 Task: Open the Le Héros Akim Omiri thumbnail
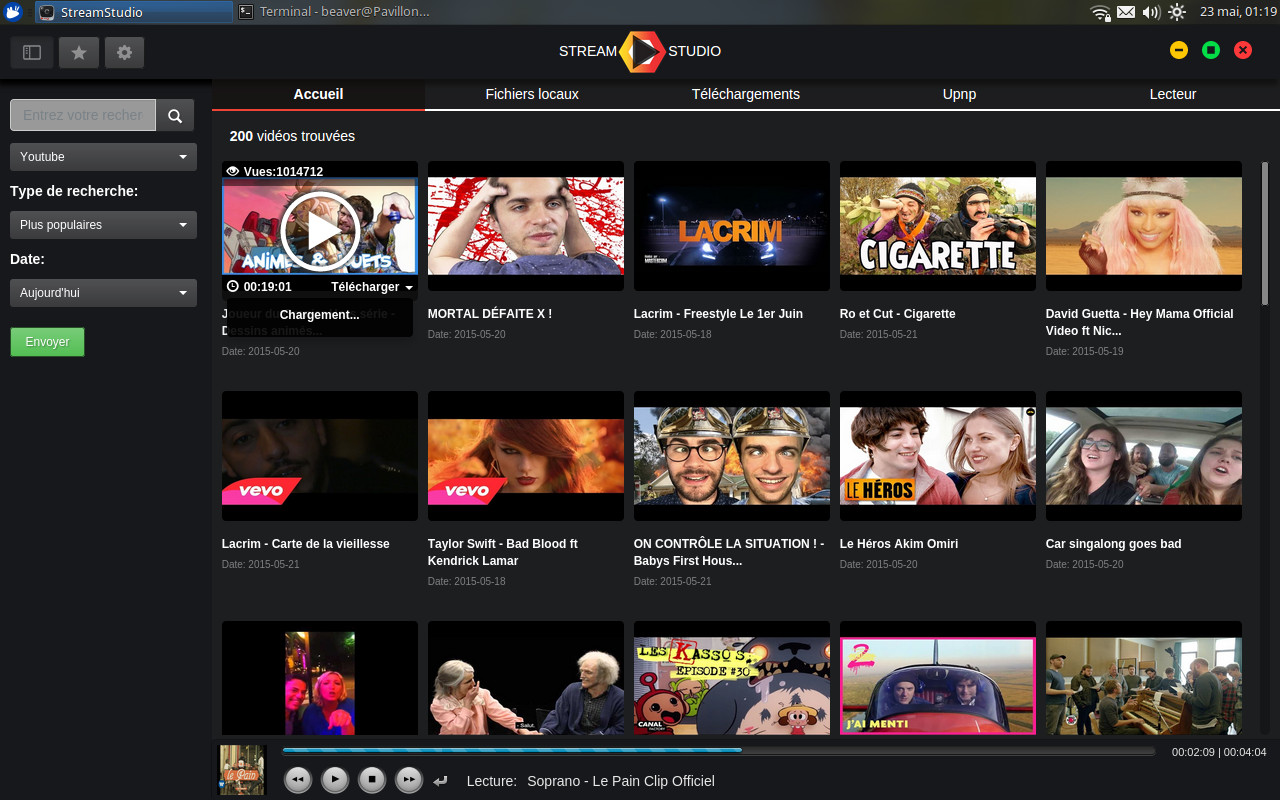tap(938, 456)
